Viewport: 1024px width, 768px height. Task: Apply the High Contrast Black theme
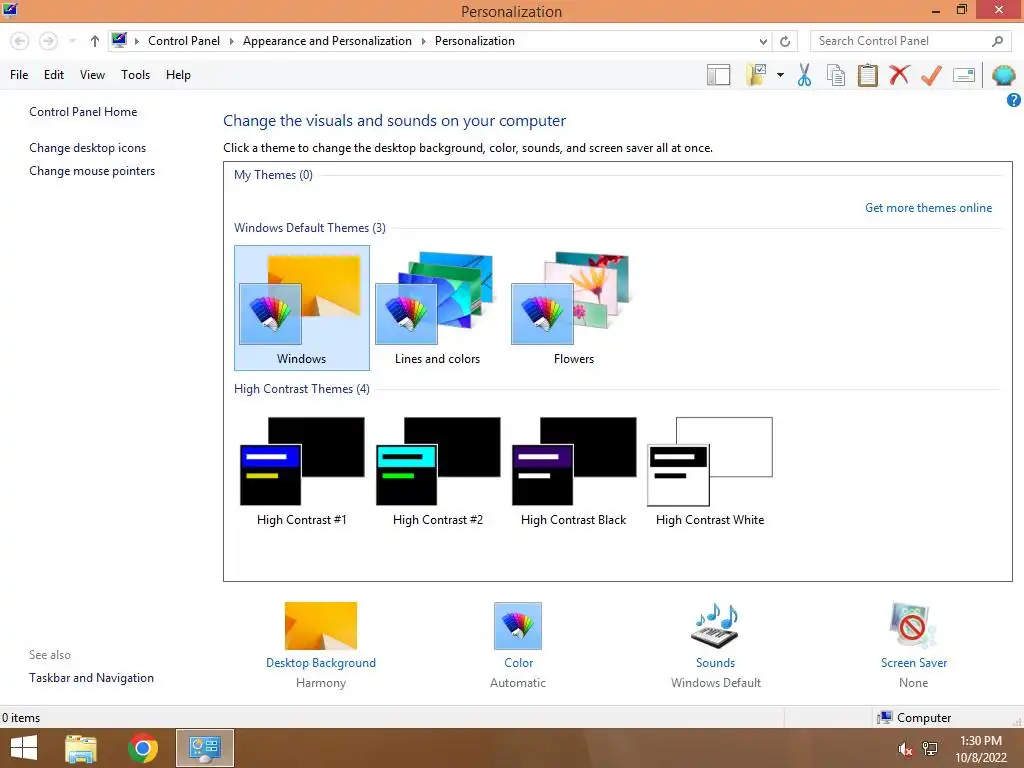(573, 472)
